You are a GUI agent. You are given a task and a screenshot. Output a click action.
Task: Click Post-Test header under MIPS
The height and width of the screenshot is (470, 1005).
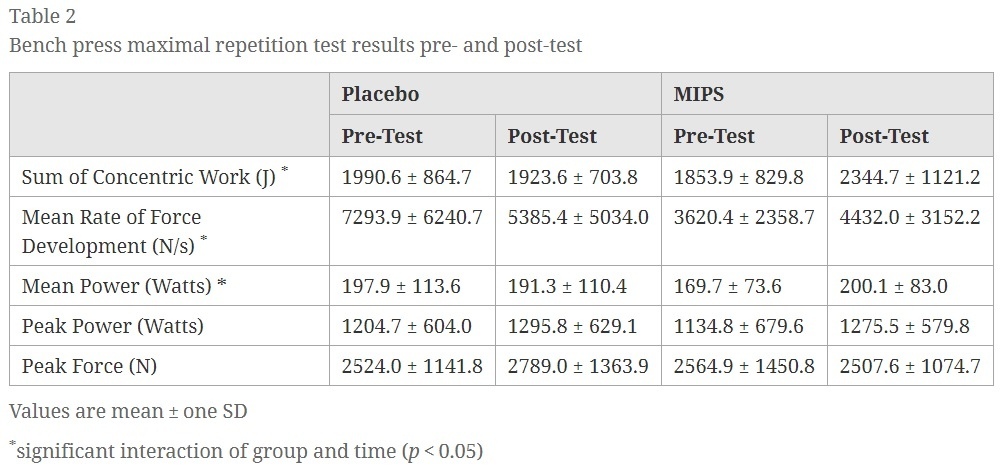pos(884,136)
